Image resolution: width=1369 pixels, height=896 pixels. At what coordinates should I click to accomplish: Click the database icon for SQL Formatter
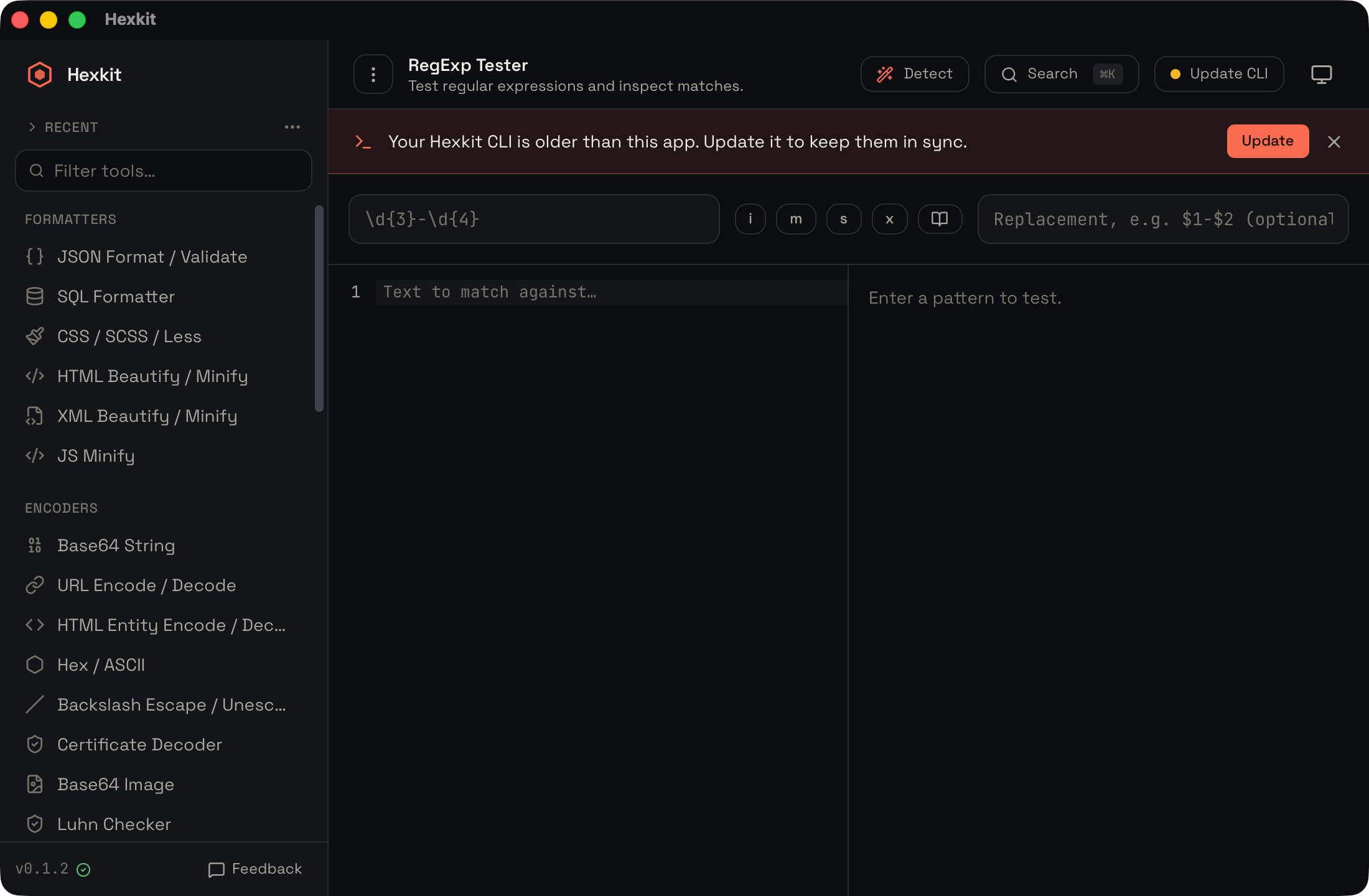35,296
